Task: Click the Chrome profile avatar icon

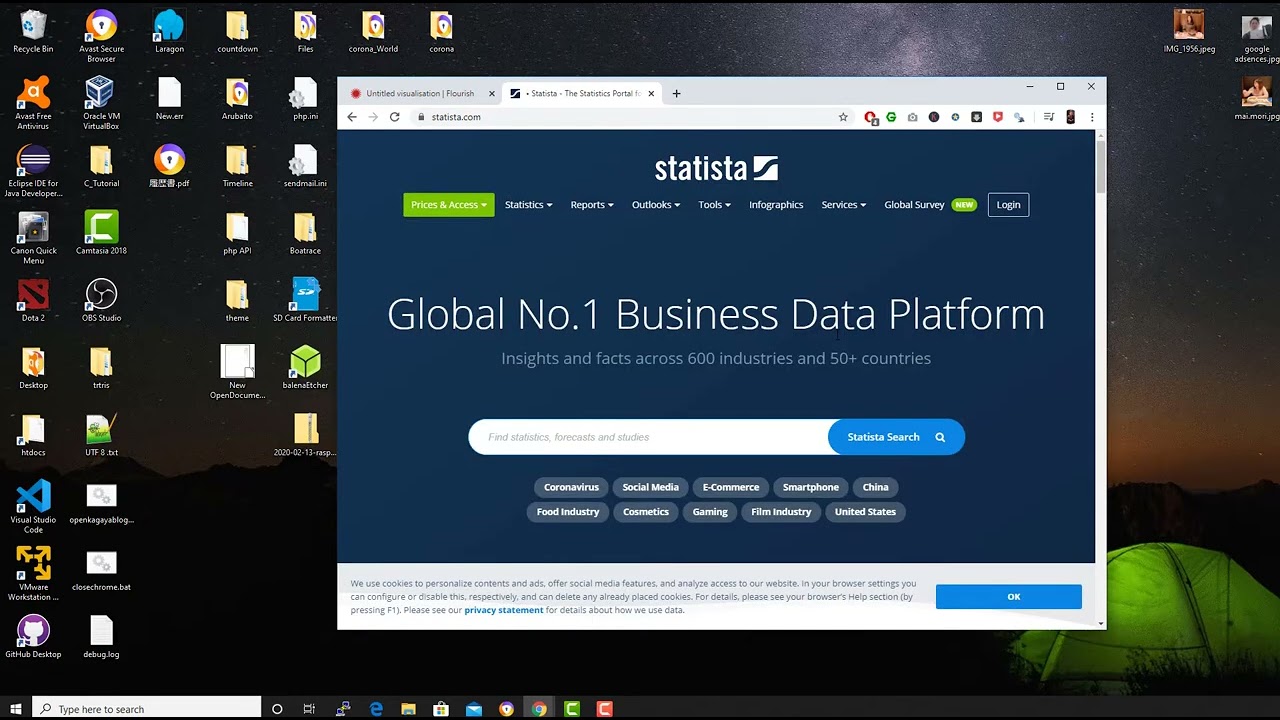Action: [1070, 117]
